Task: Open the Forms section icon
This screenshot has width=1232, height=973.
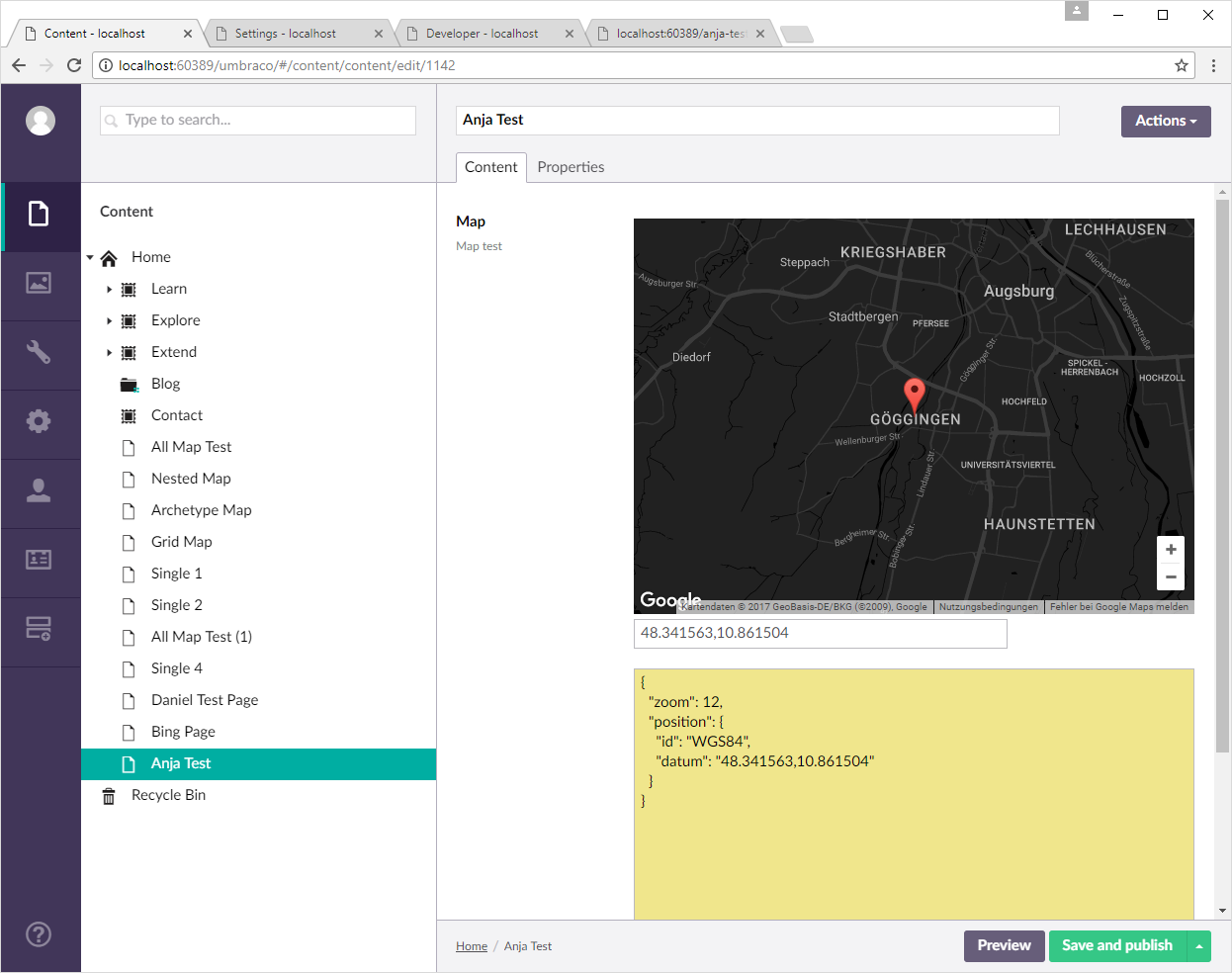Action: tap(39, 629)
